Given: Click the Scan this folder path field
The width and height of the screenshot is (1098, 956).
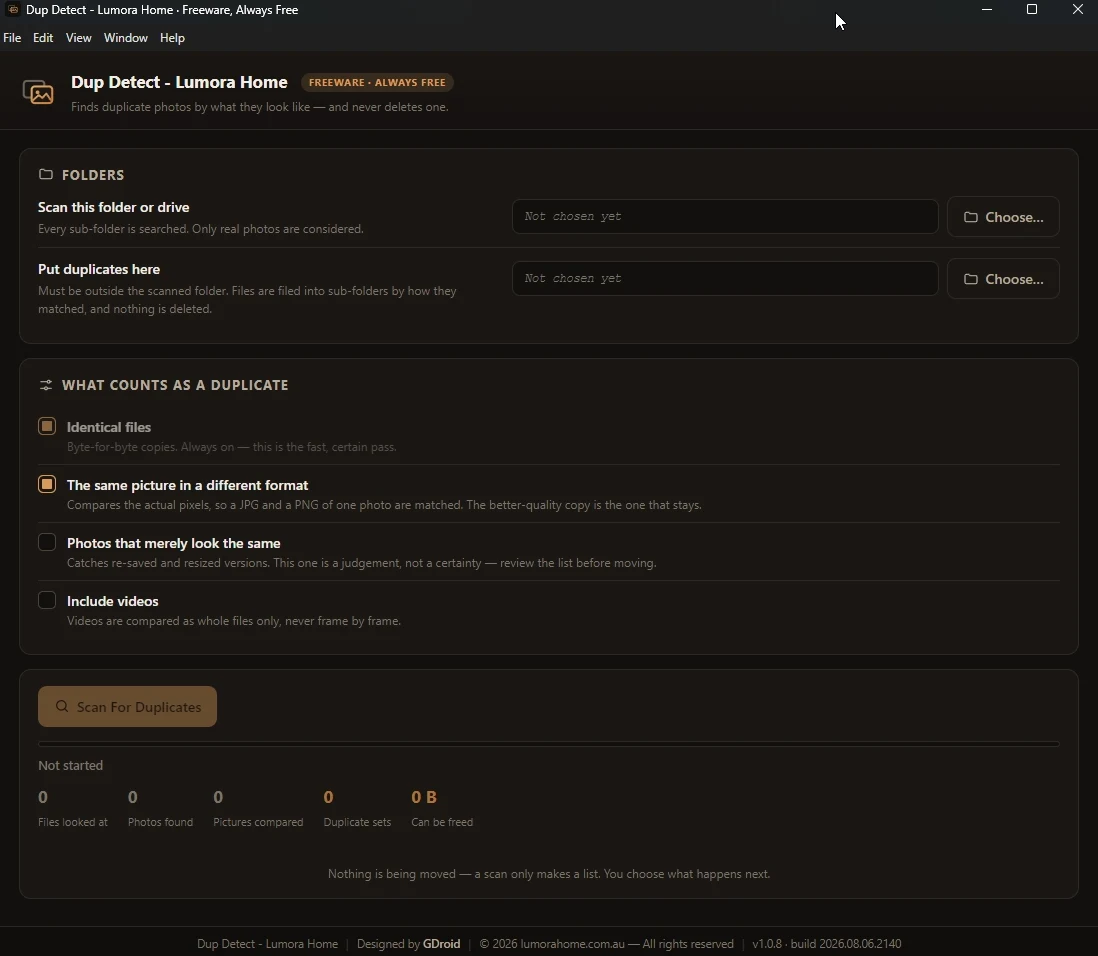Looking at the screenshot, I should click(725, 216).
